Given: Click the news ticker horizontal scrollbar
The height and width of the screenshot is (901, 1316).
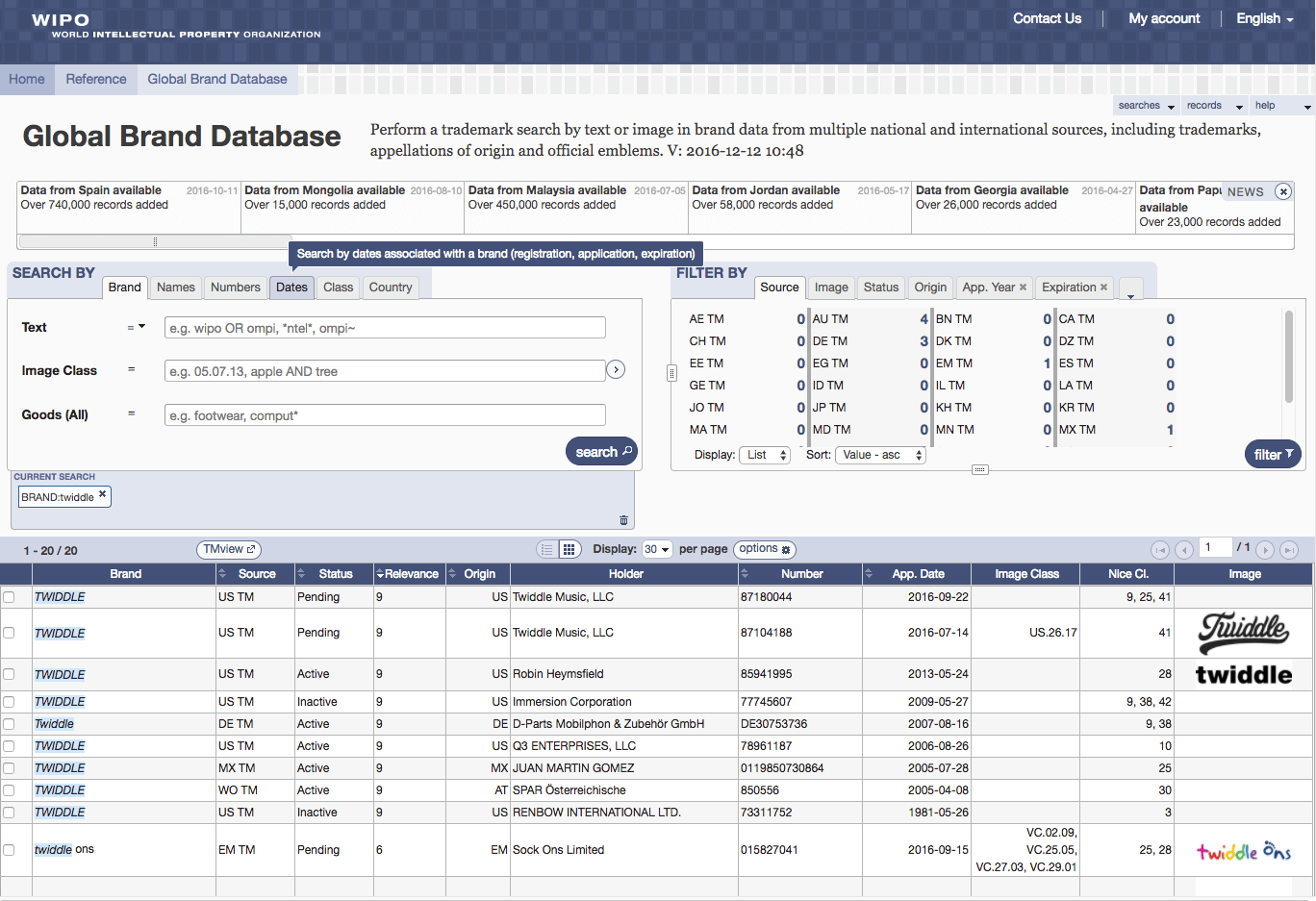Looking at the screenshot, I should [x=155, y=241].
